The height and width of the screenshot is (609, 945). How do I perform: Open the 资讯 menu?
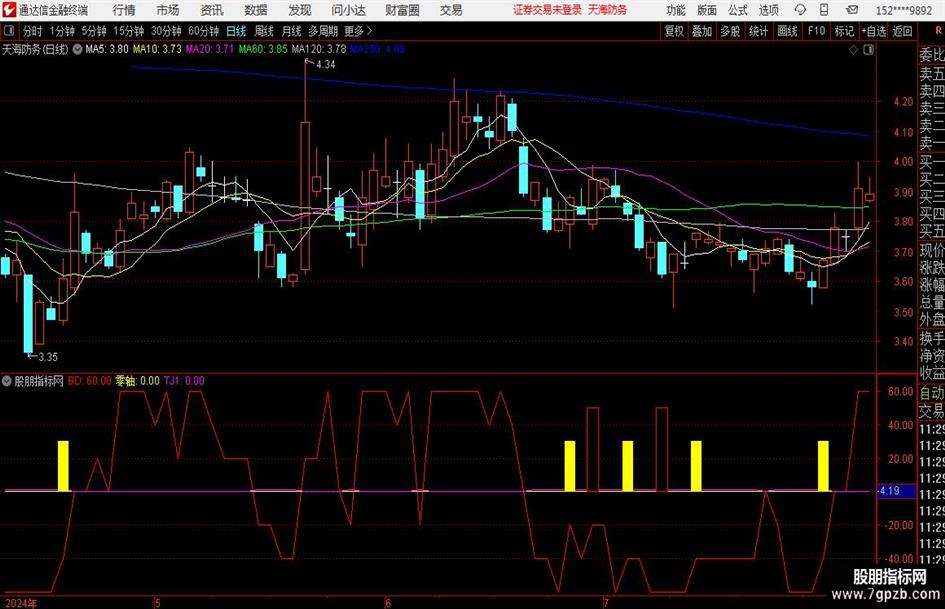[x=212, y=10]
